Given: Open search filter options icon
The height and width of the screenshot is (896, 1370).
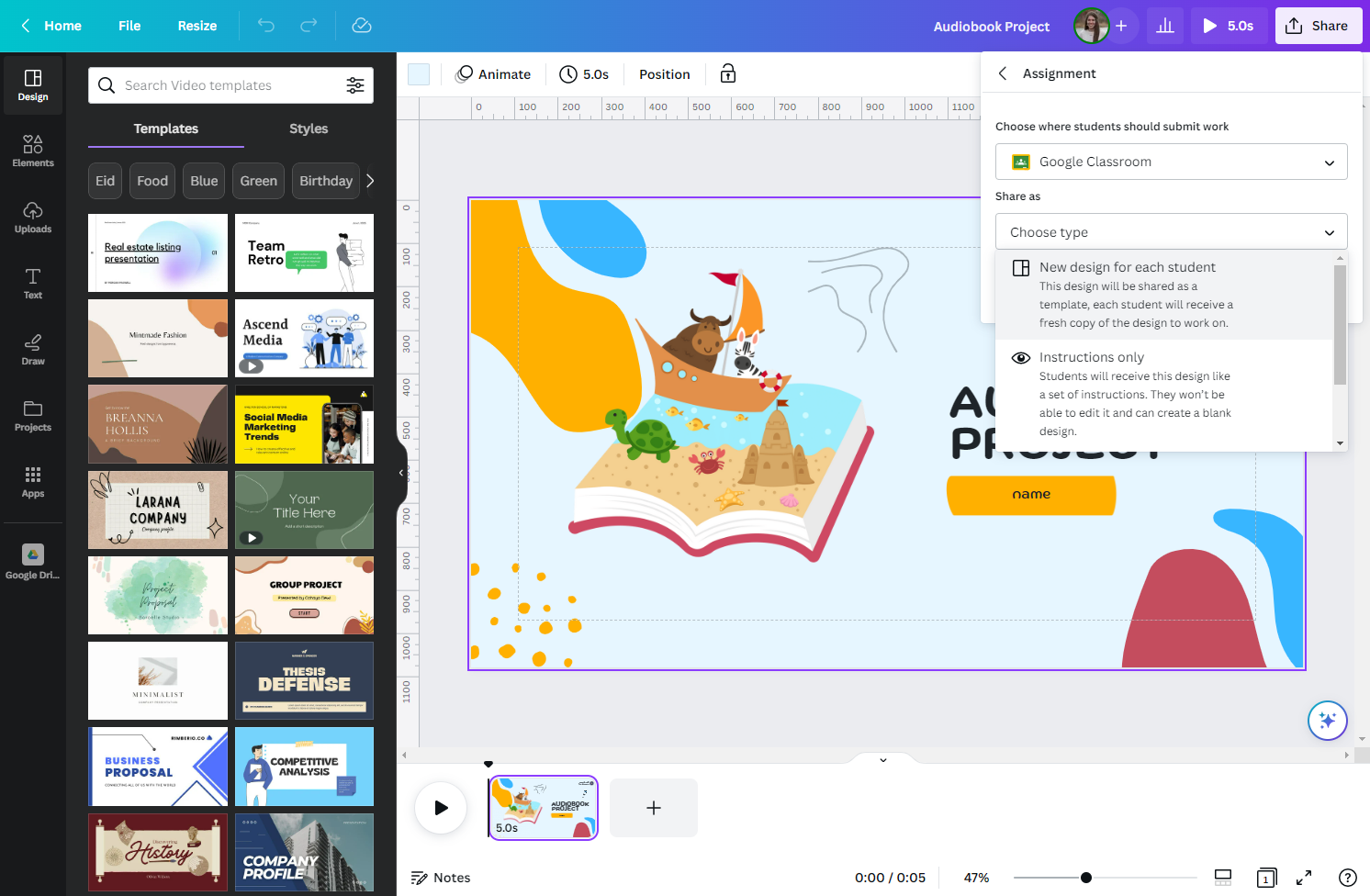Looking at the screenshot, I should (x=355, y=85).
